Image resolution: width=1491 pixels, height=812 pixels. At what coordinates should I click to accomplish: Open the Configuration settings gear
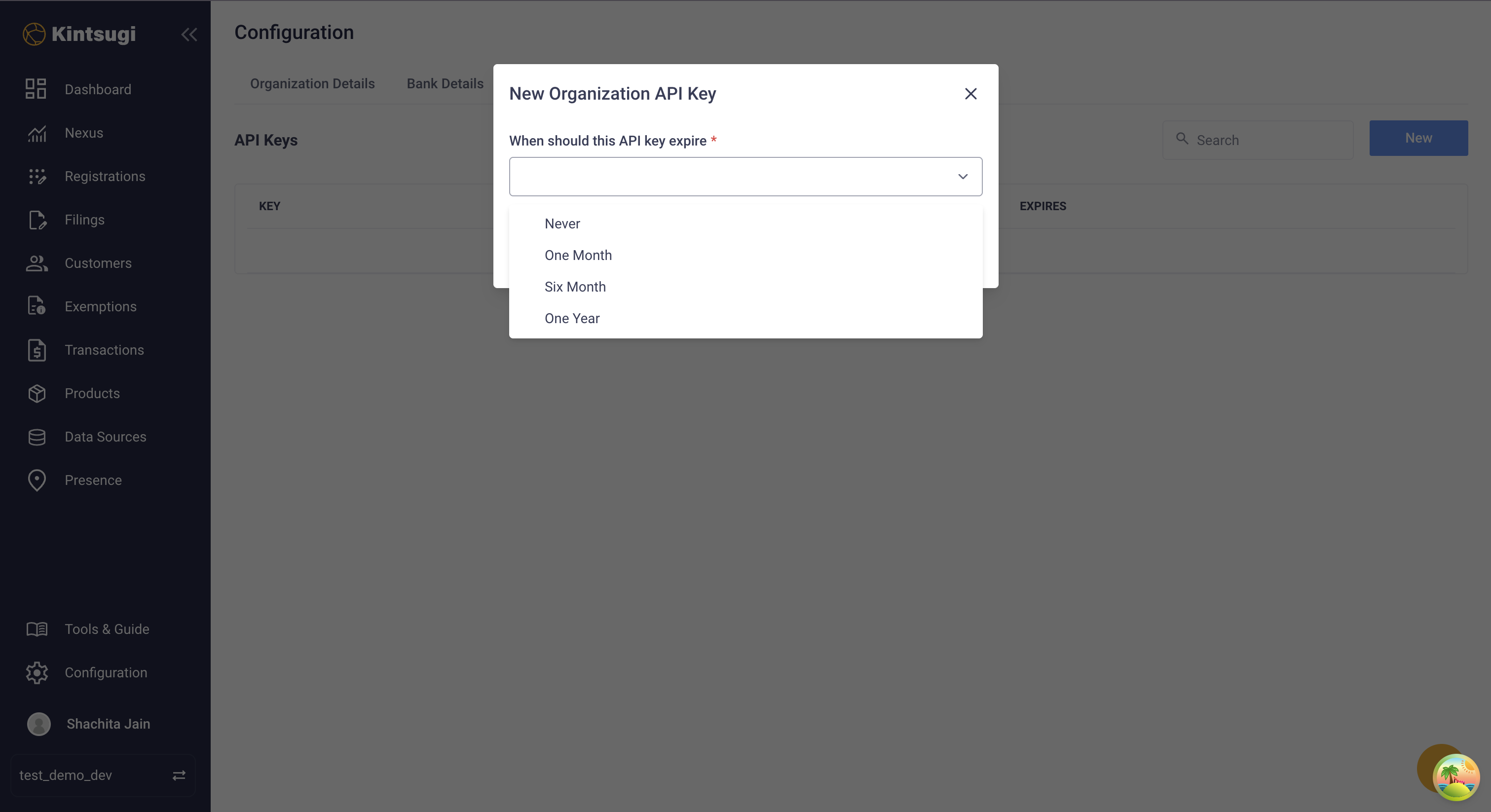(37, 672)
